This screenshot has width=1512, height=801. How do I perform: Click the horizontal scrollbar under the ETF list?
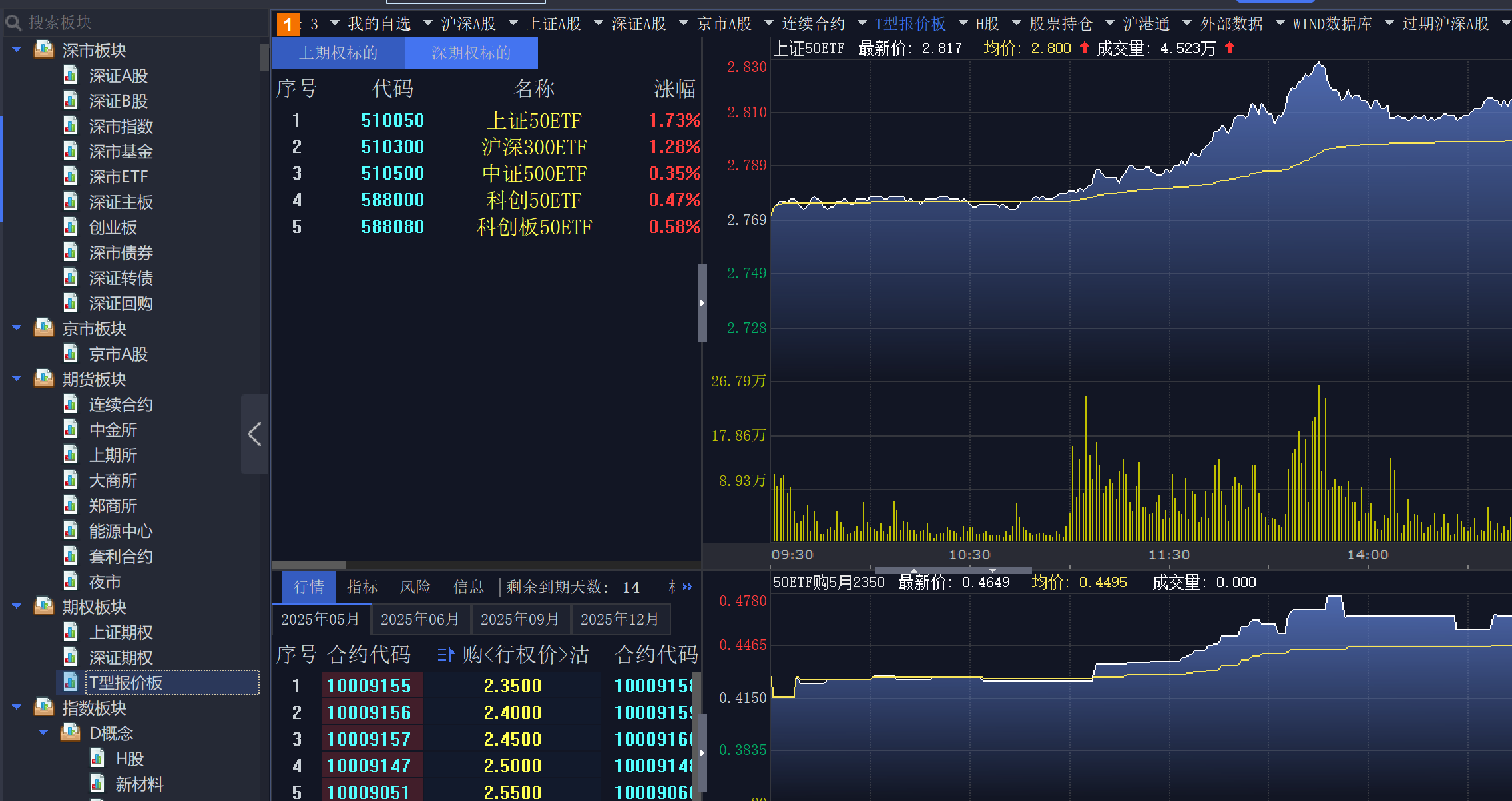point(309,565)
